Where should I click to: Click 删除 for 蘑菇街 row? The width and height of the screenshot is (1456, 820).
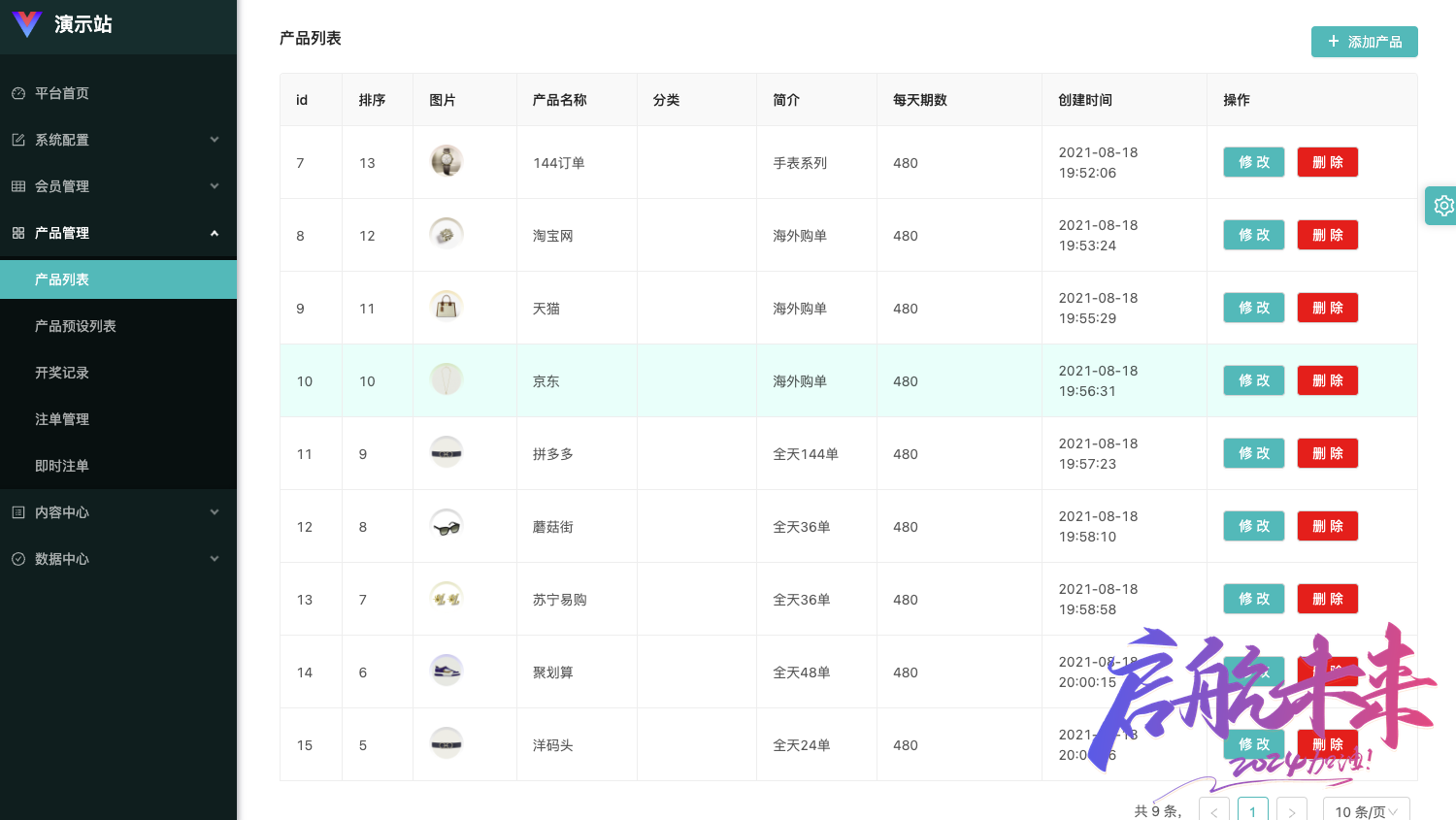(x=1328, y=526)
